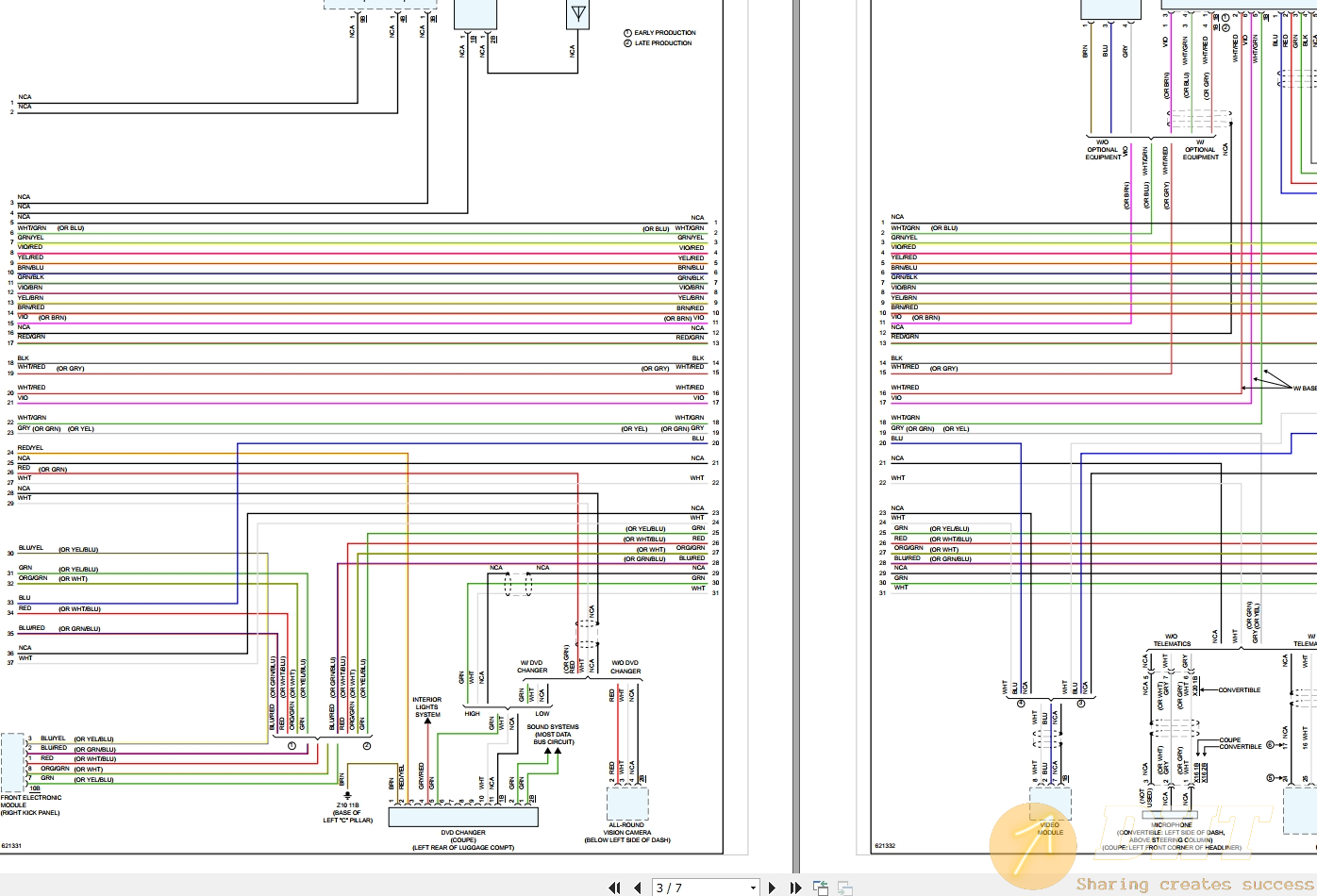Go to the next page
The height and width of the screenshot is (896, 1317).
coord(773,888)
